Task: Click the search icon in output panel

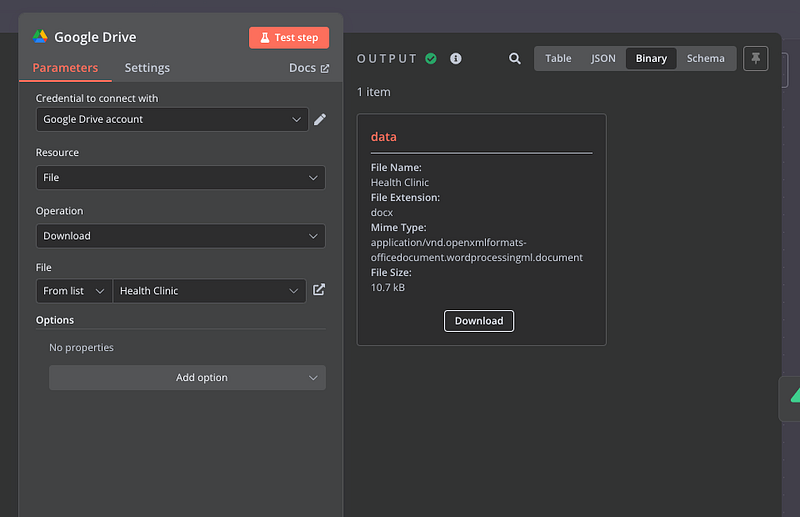Action: (x=515, y=59)
